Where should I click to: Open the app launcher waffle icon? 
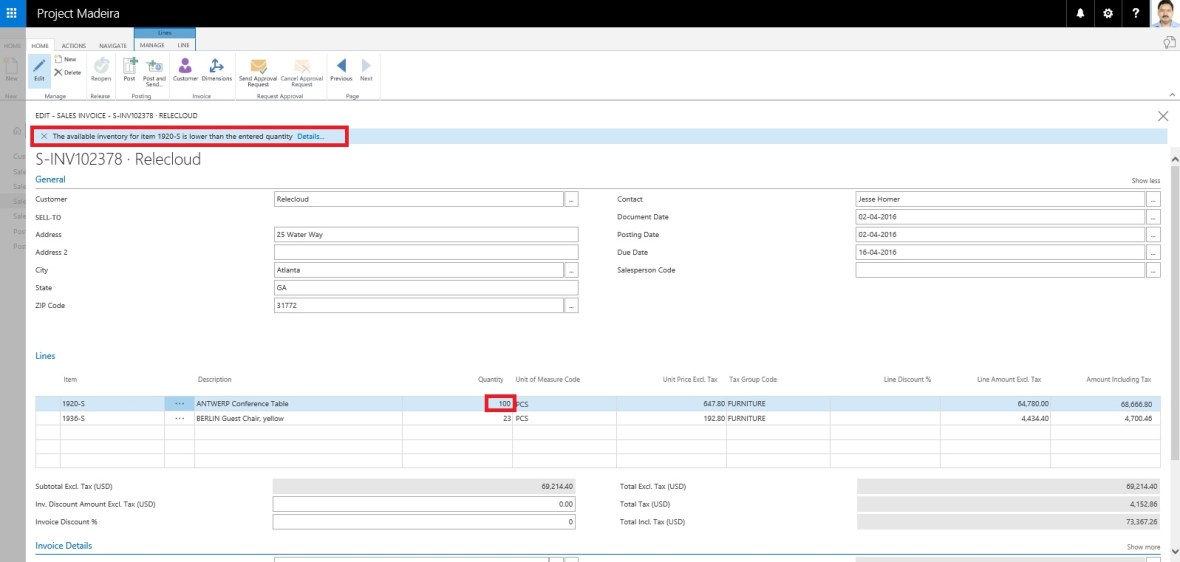pos(12,13)
